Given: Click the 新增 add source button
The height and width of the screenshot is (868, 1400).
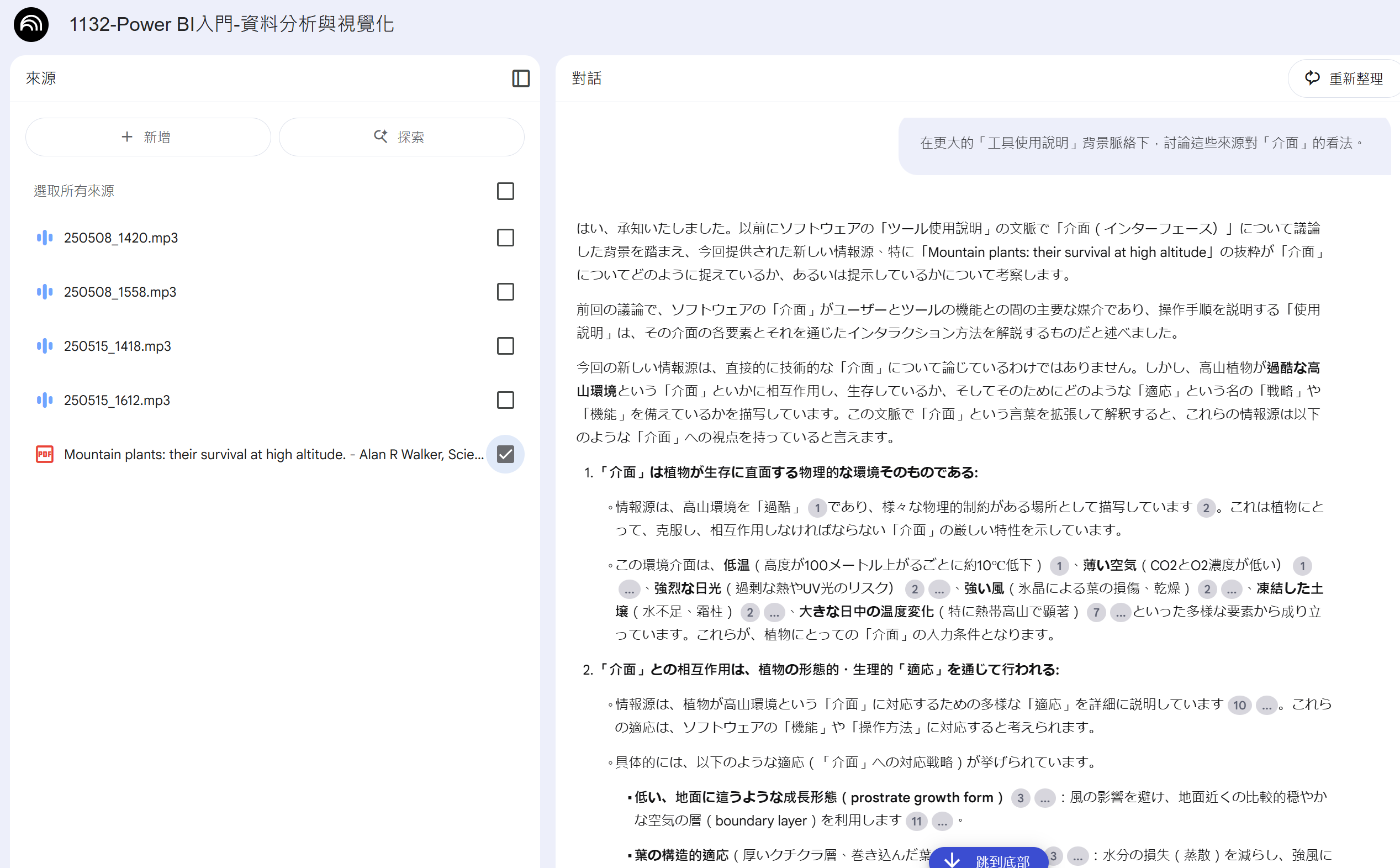Looking at the screenshot, I should [148, 136].
